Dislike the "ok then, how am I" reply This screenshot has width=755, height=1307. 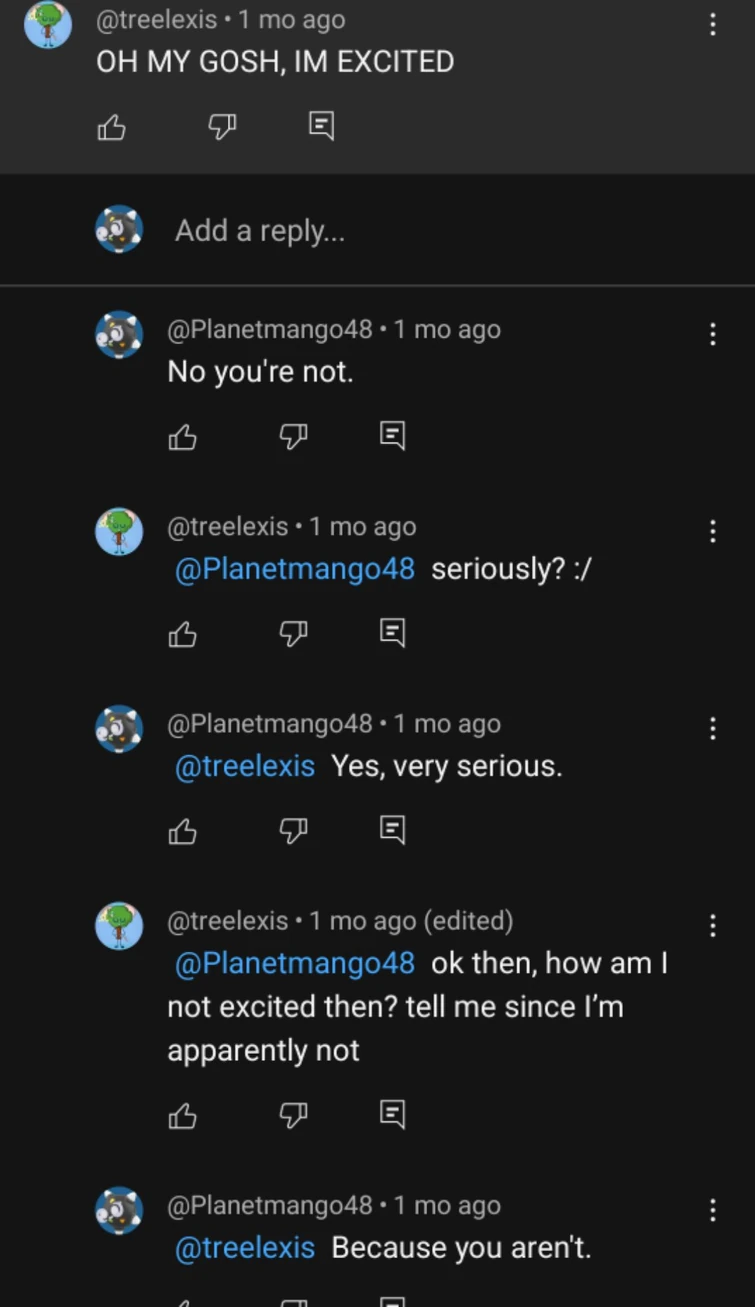(x=293, y=1115)
